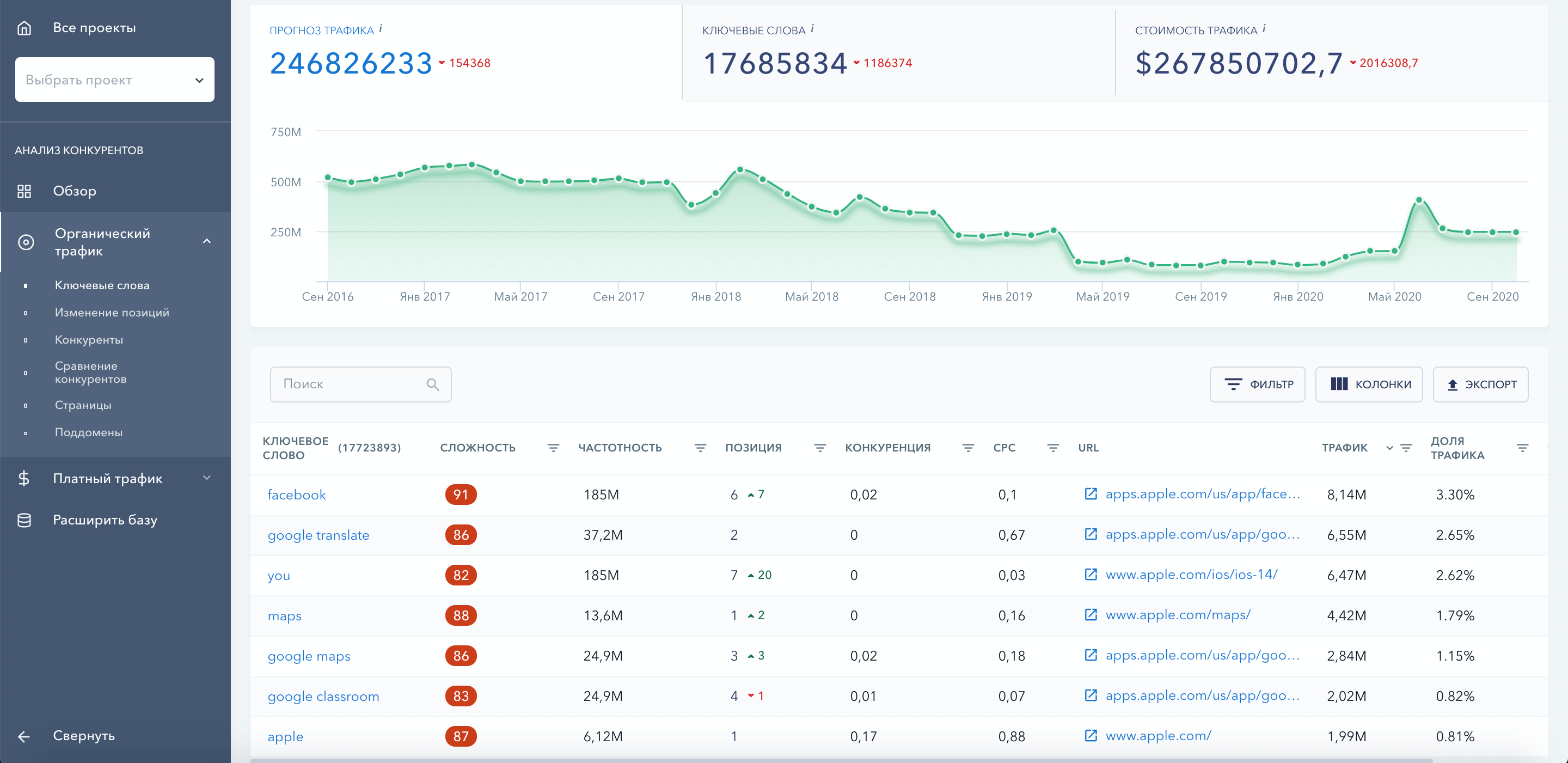Open the home icon for all projects
The height and width of the screenshot is (763, 1568).
pyautogui.click(x=24, y=28)
